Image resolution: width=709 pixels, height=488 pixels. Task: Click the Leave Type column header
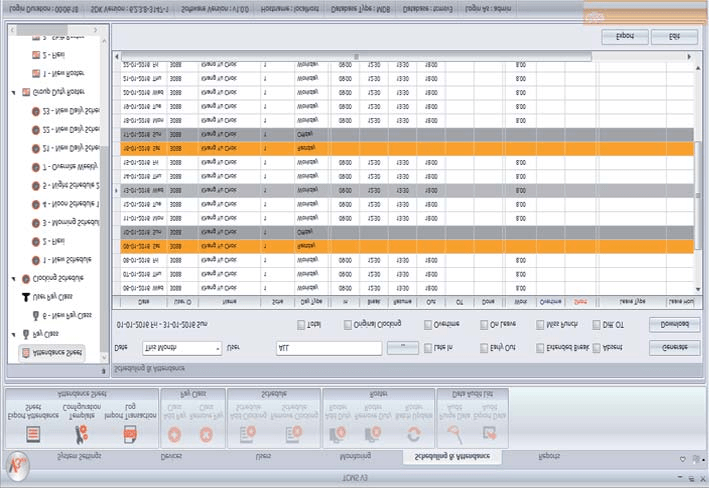(632, 302)
